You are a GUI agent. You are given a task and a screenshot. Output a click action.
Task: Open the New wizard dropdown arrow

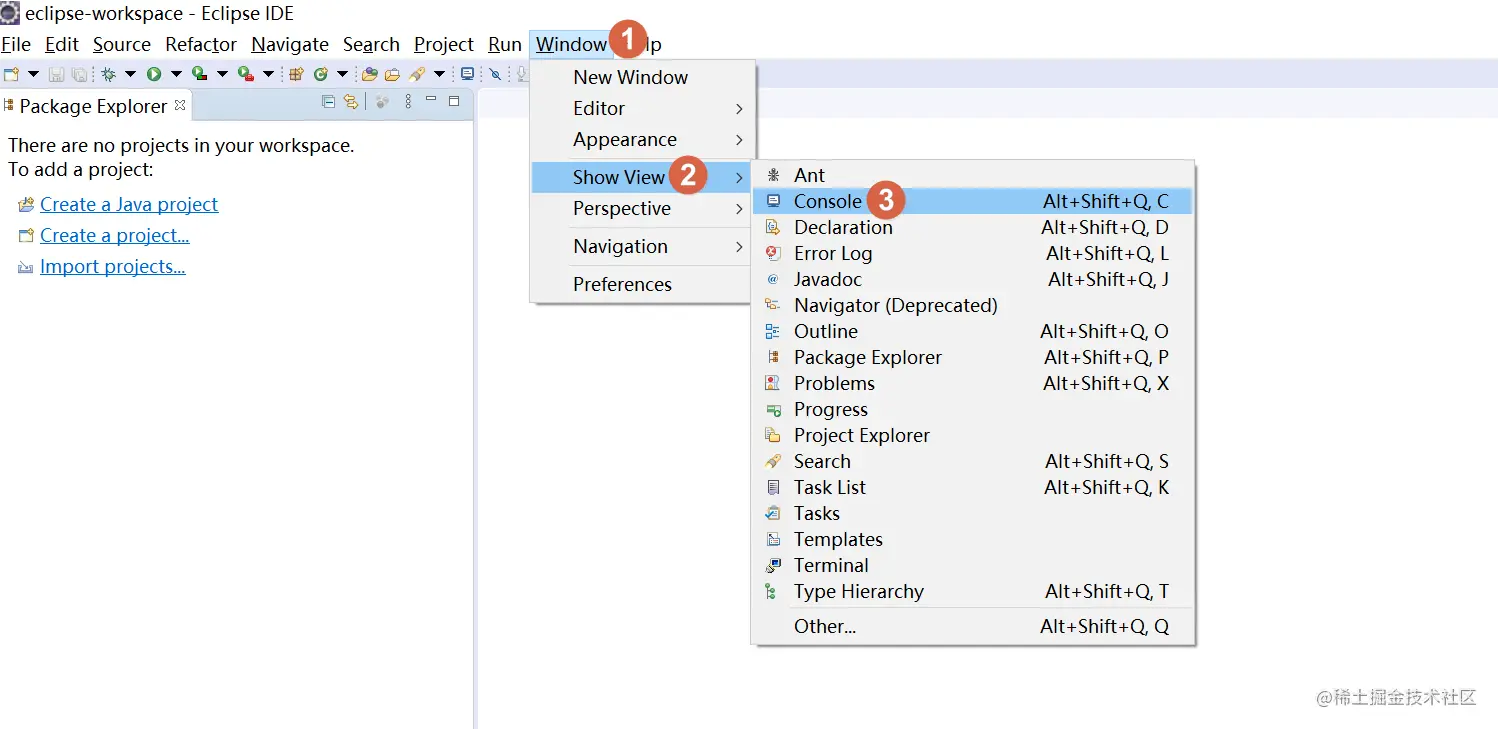(x=34, y=74)
